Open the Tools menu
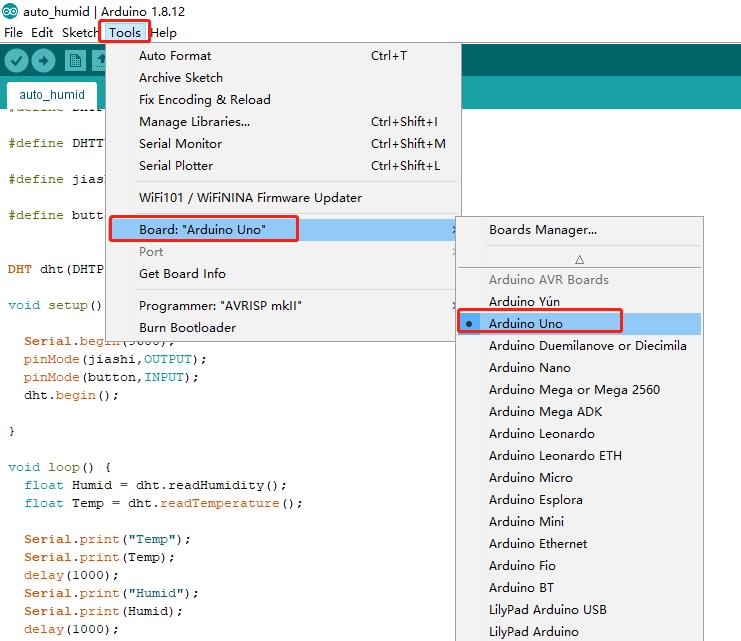 (x=125, y=32)
